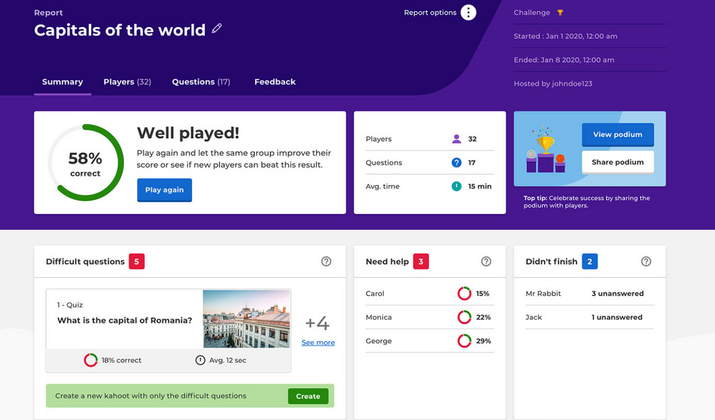Click the teal Avg. time clock icon
Image resolution: width=715 pixels, height=420 pixels.
coord(456,186)
